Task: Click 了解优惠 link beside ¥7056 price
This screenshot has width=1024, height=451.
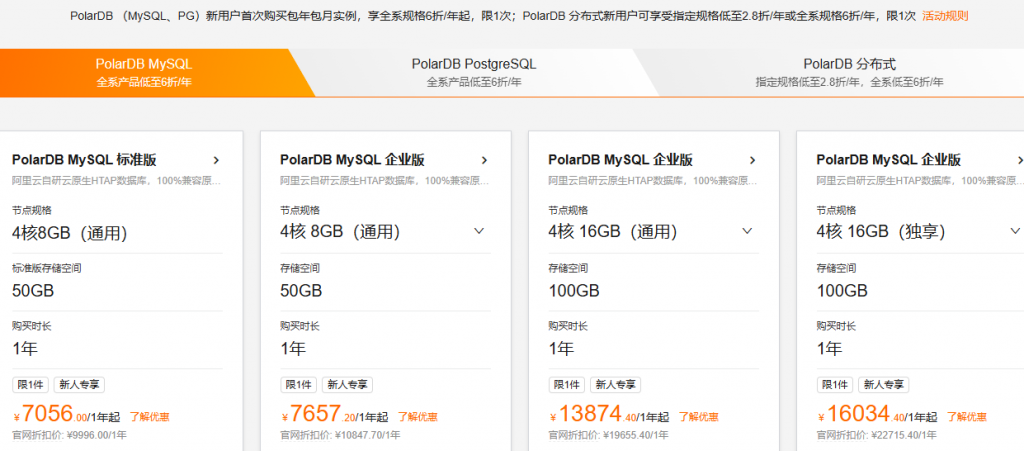Action: click(x=149, y=417)
